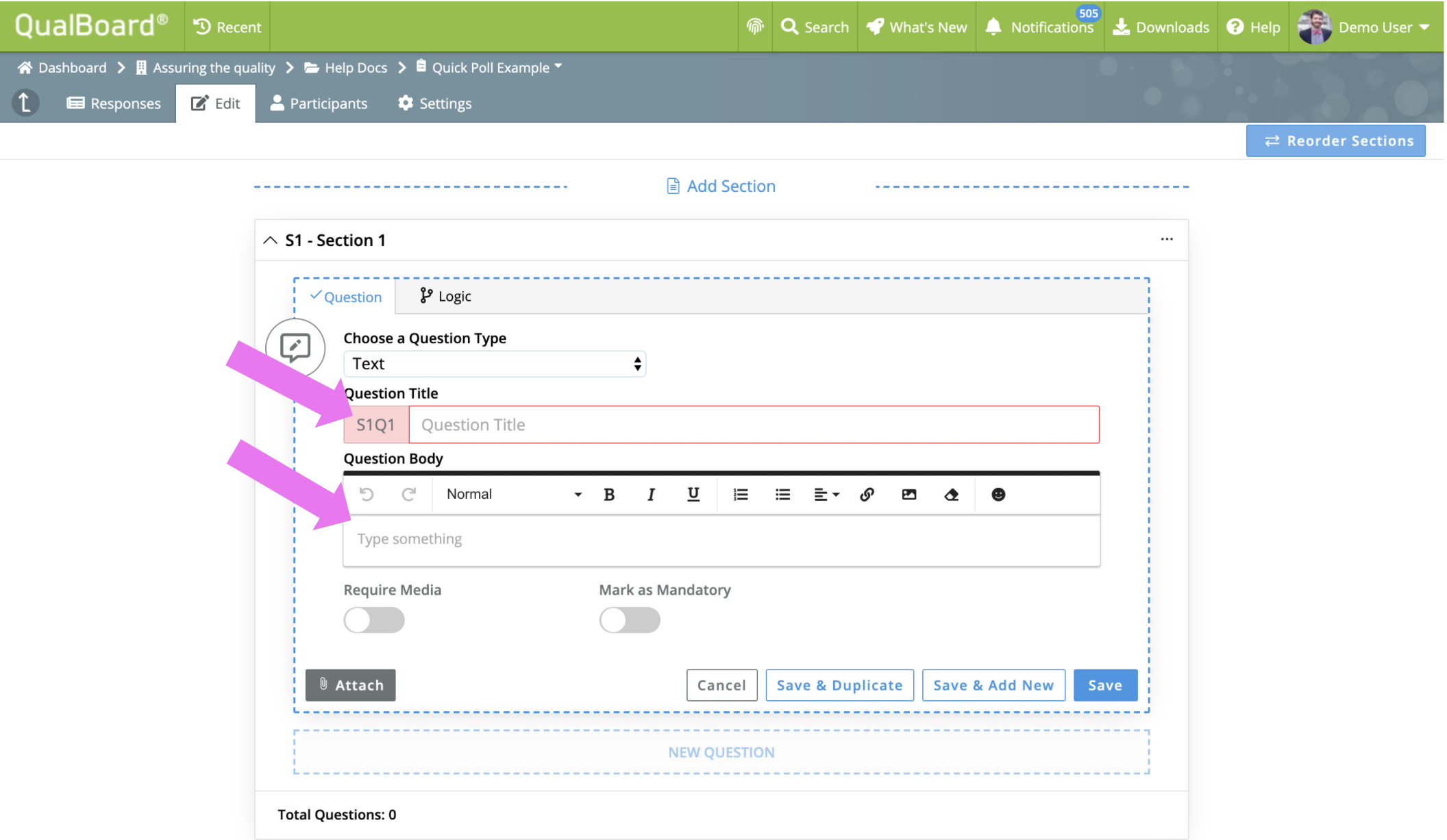Open the Participants tab
This screenshot has width=1447, height=840.
point(319,103)
